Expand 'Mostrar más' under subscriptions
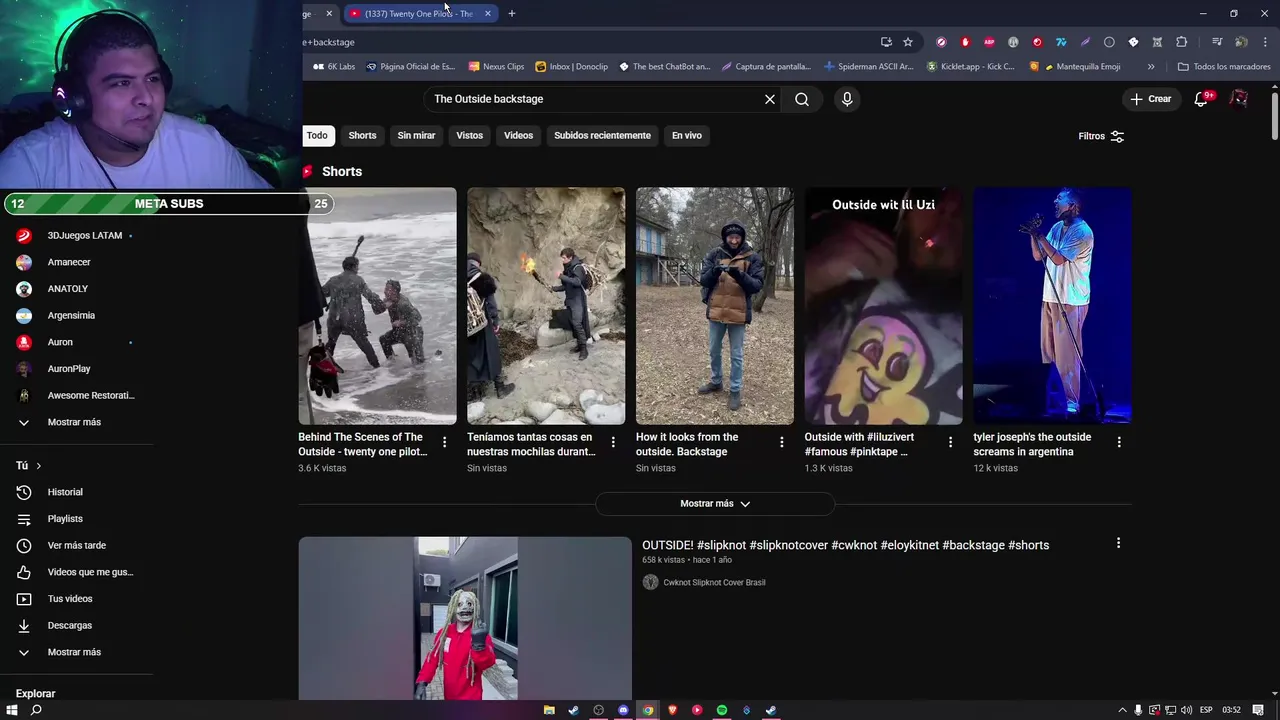This screenshot has width=1280, height=720. coord(76,422)
